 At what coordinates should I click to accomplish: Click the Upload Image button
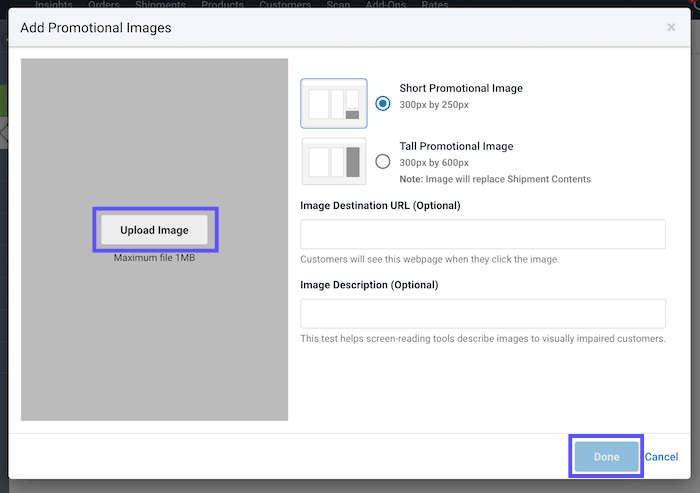tap(154, 230)
